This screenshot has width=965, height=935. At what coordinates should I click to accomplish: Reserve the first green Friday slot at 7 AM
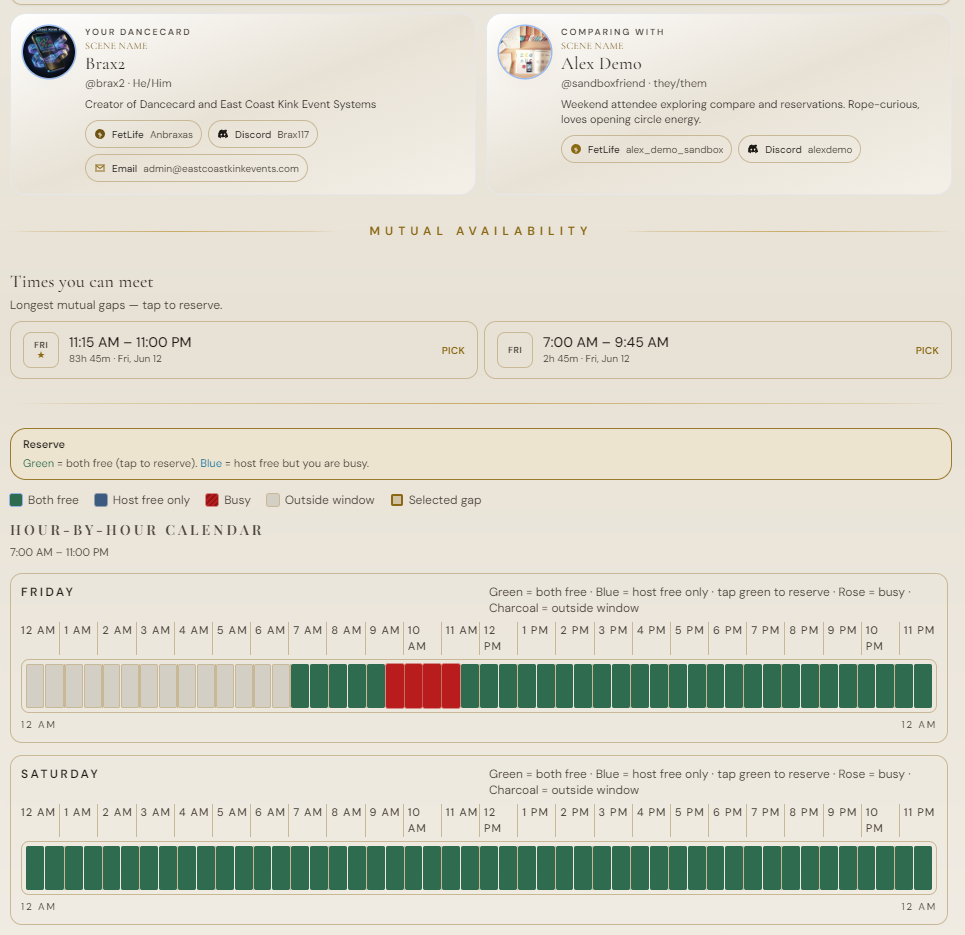click(x=300, y=686)
